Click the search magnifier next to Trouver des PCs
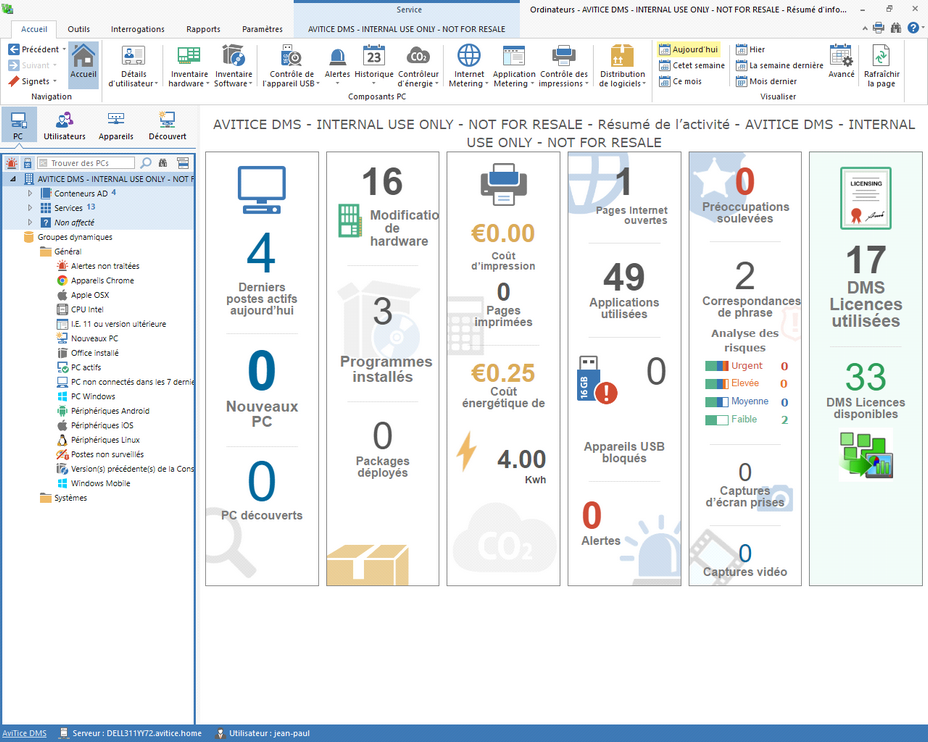 pyautogui.click(x=146, y=163)
